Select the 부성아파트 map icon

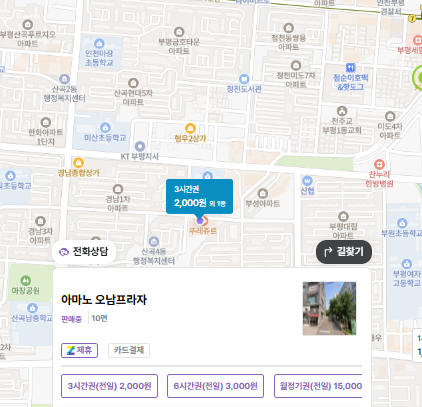[x=263, y=193]
